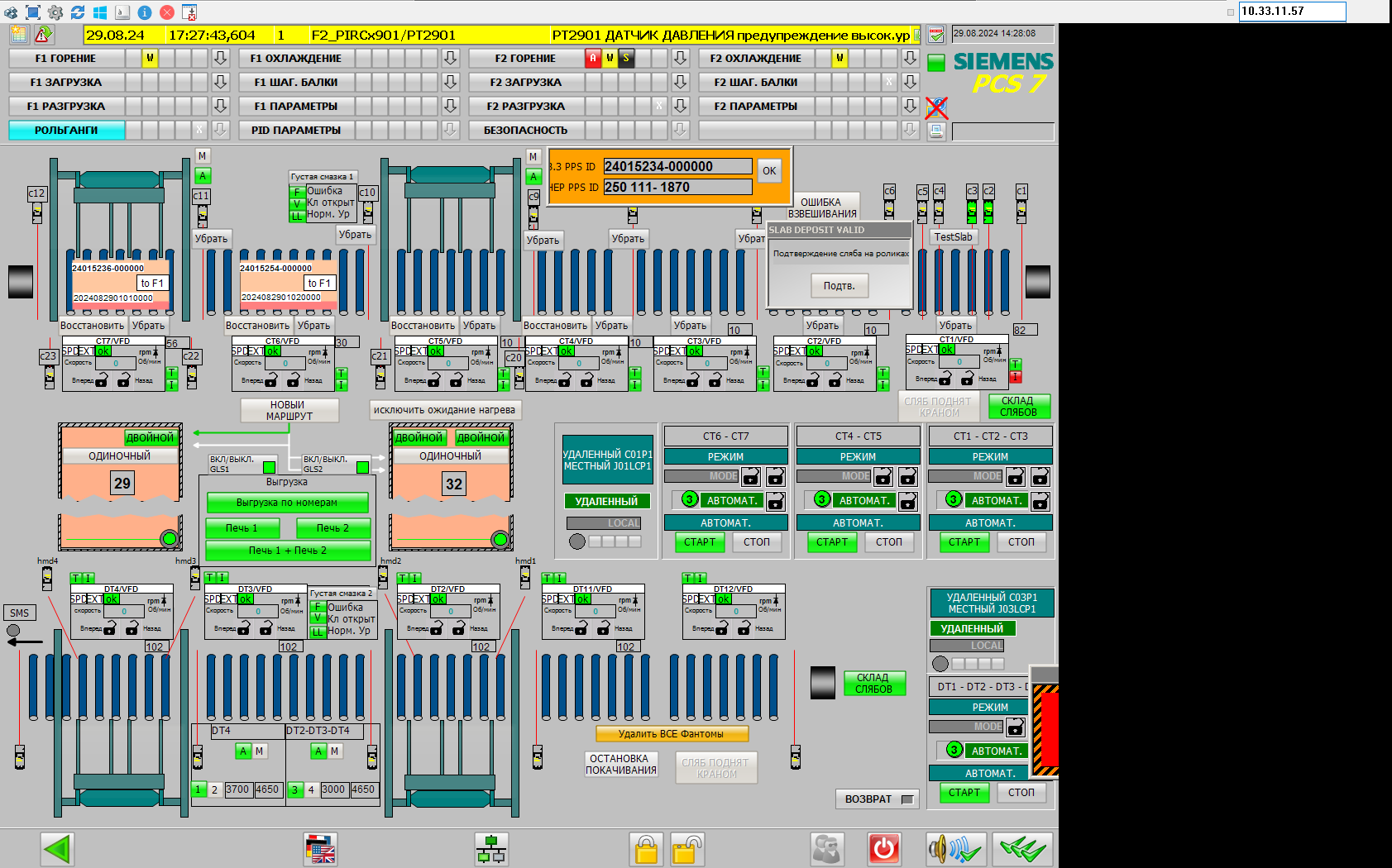1392x868 pixels.
Task: Acknowledge the alarm line with the checkmark icon
Action: point(936,35)
